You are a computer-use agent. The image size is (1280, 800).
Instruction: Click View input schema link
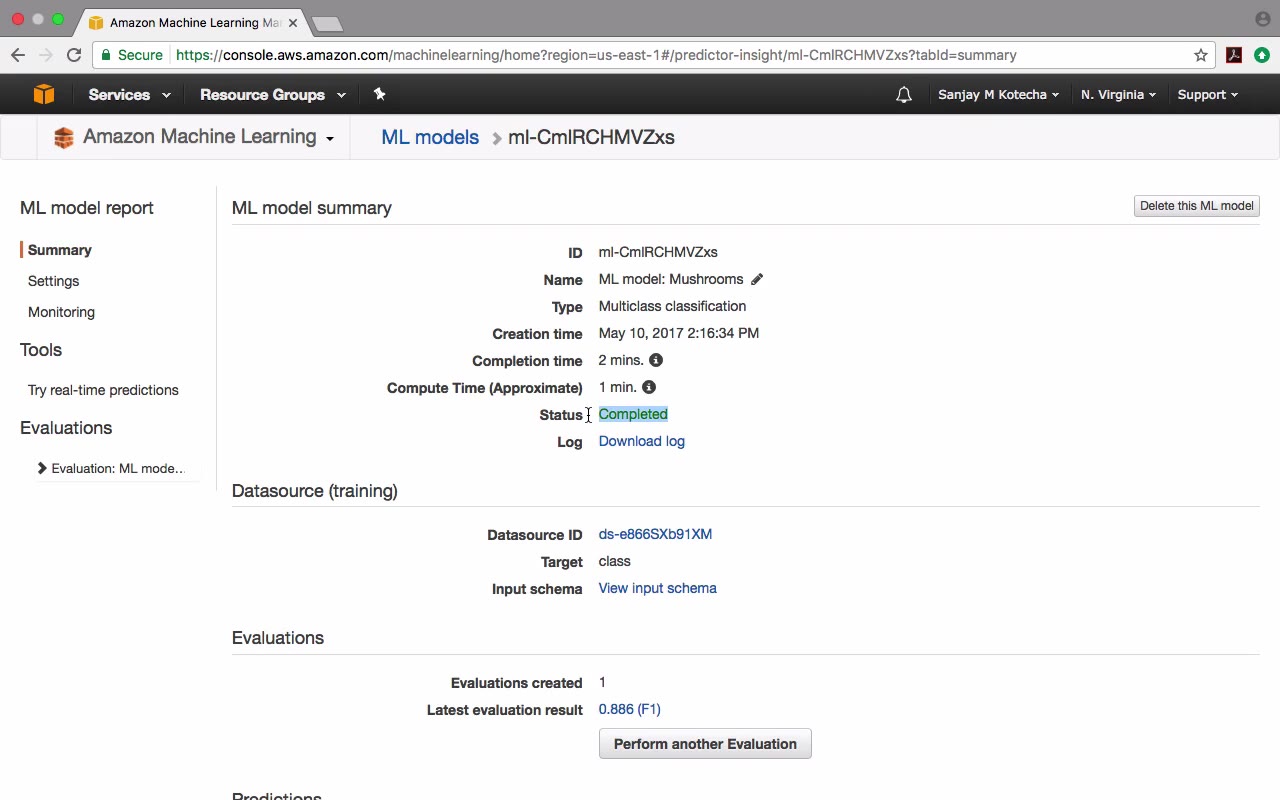(x=658, y=588)
